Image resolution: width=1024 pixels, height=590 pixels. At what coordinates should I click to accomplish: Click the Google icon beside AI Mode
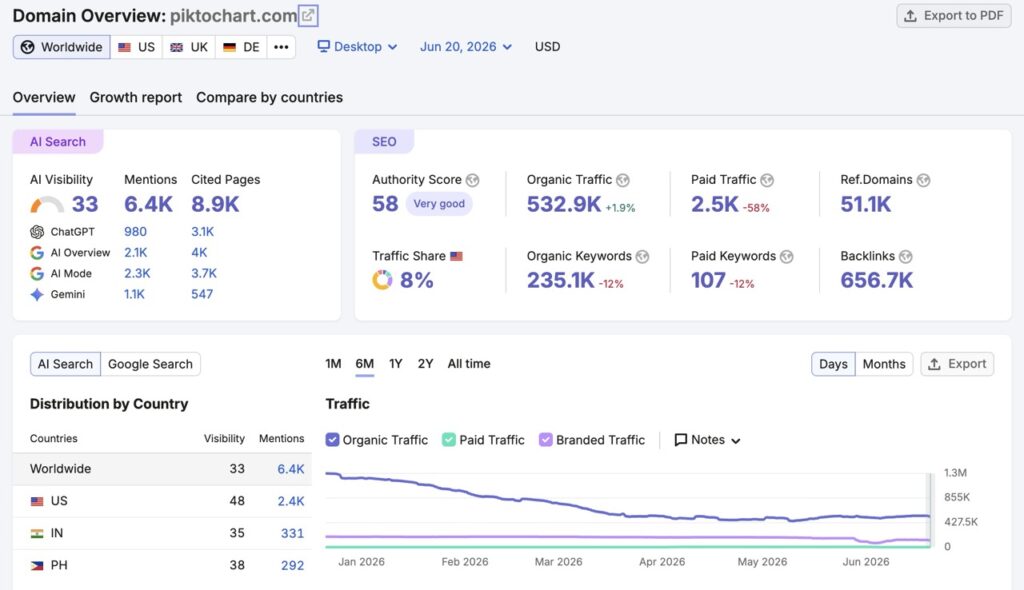tap(37, 274)
